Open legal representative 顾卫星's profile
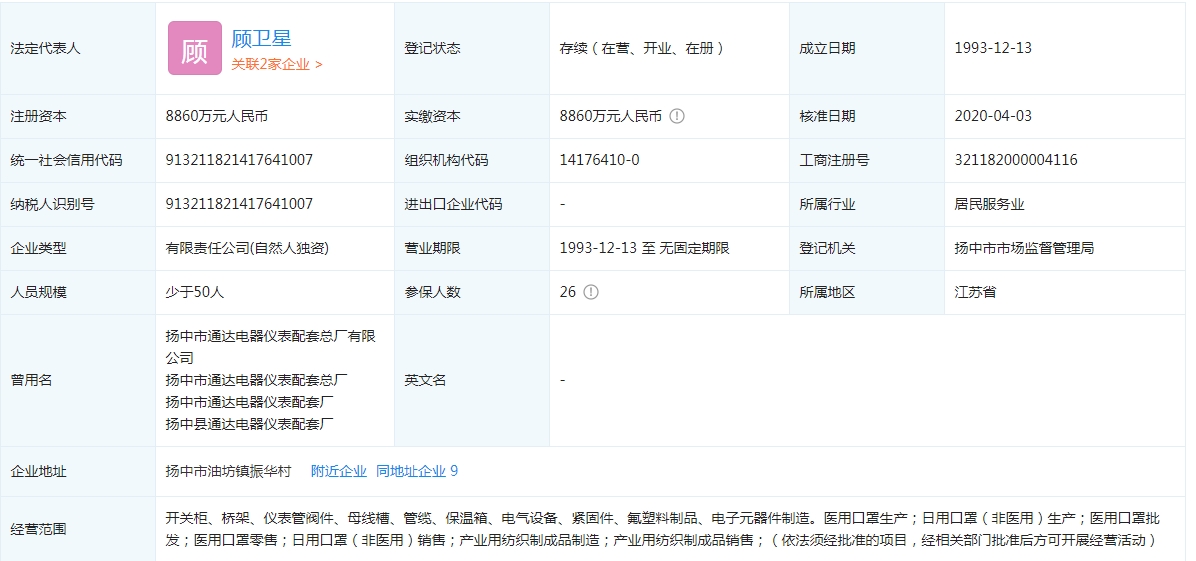 coord(261,39)
